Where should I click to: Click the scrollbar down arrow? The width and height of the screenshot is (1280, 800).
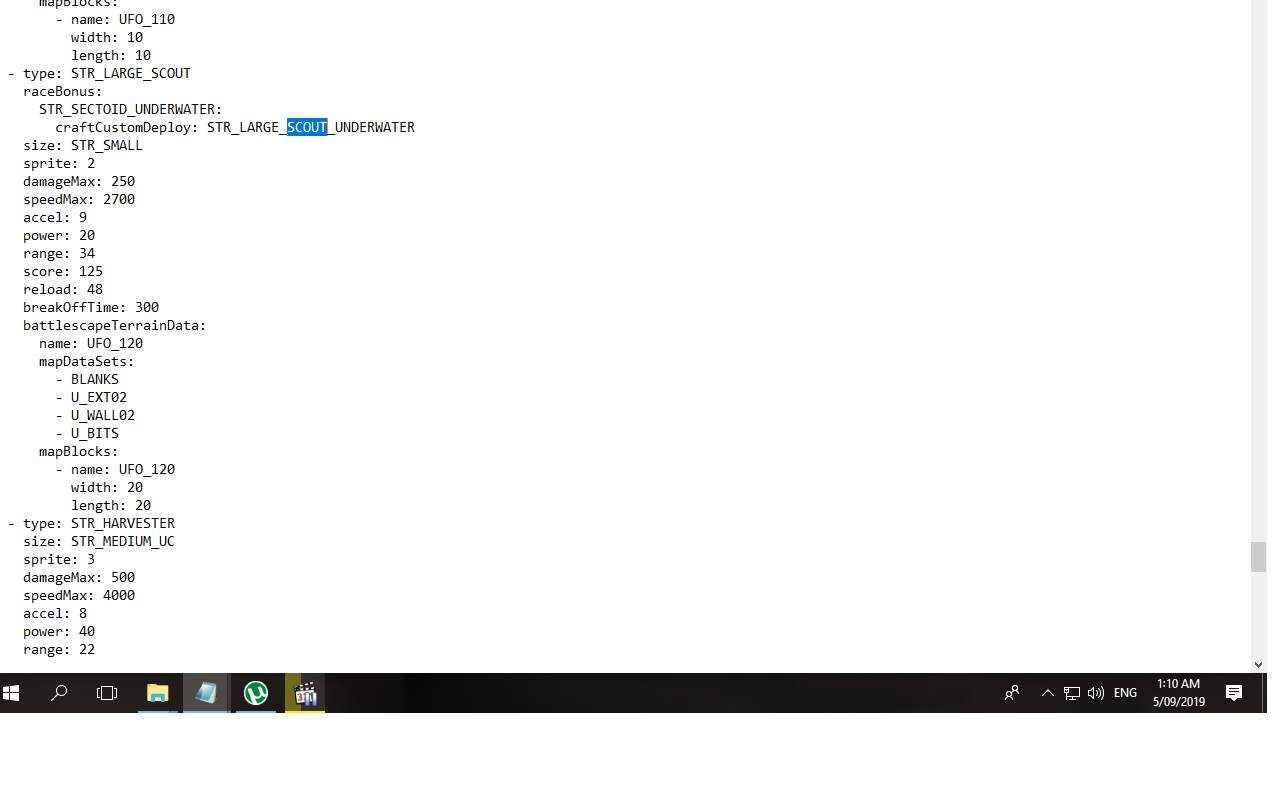[x=1258, y=664]
